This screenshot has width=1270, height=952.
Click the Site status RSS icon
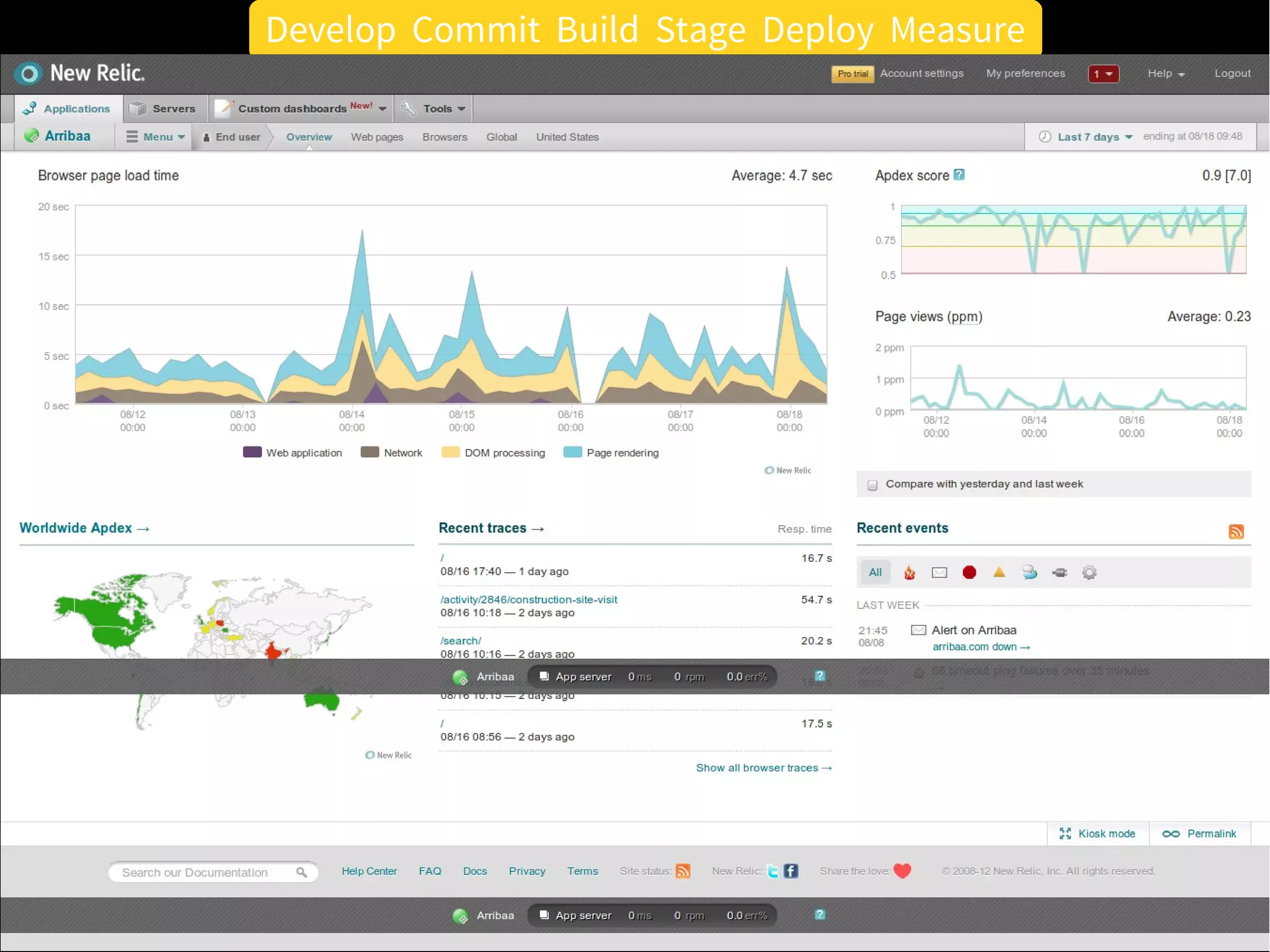pyautogui.click(x=683, y=871)
